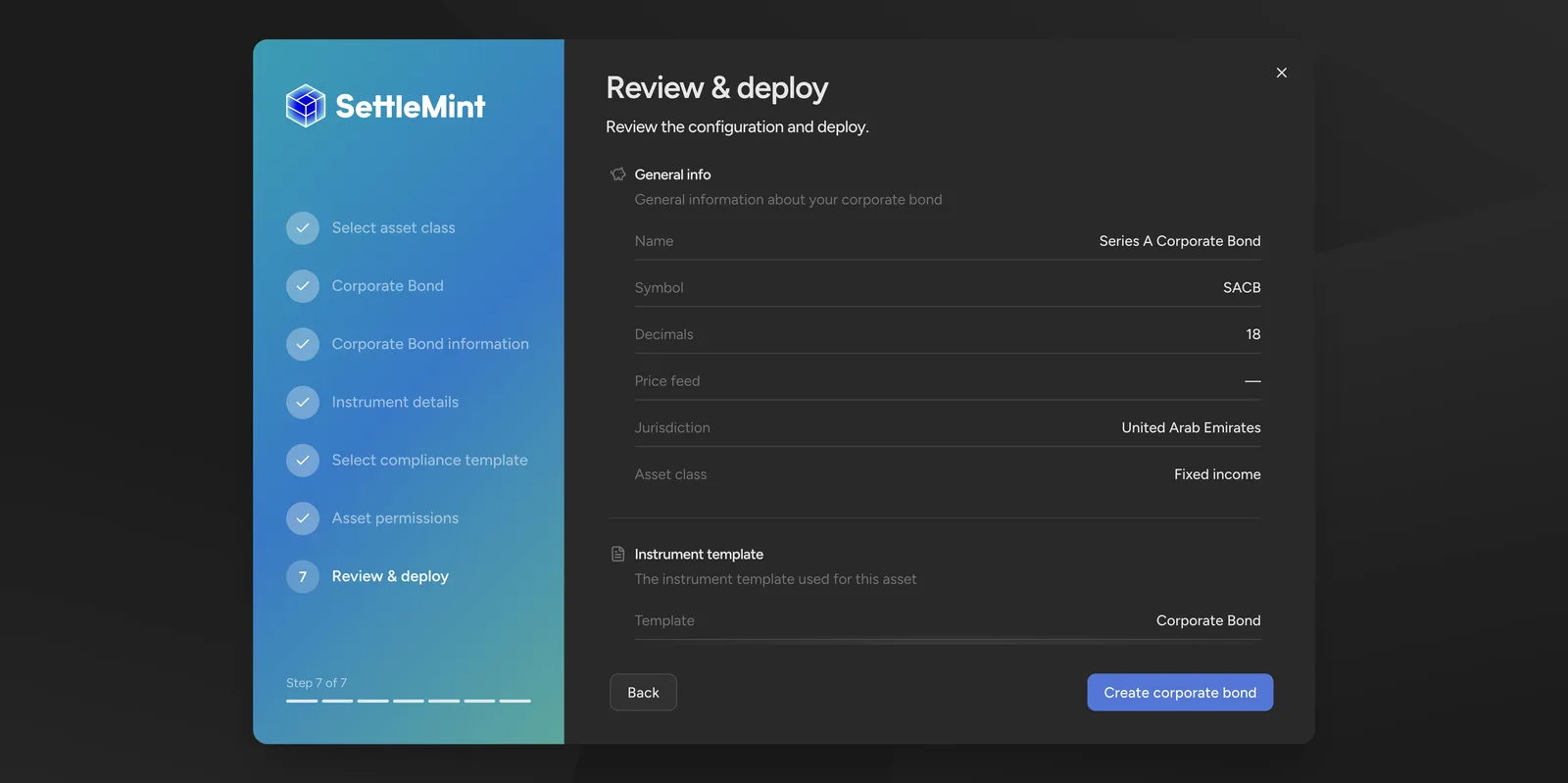Click the Instrument template document icon
Image resolution: width=1568 pixels, height=783 pixels.
tap(618, 555)
